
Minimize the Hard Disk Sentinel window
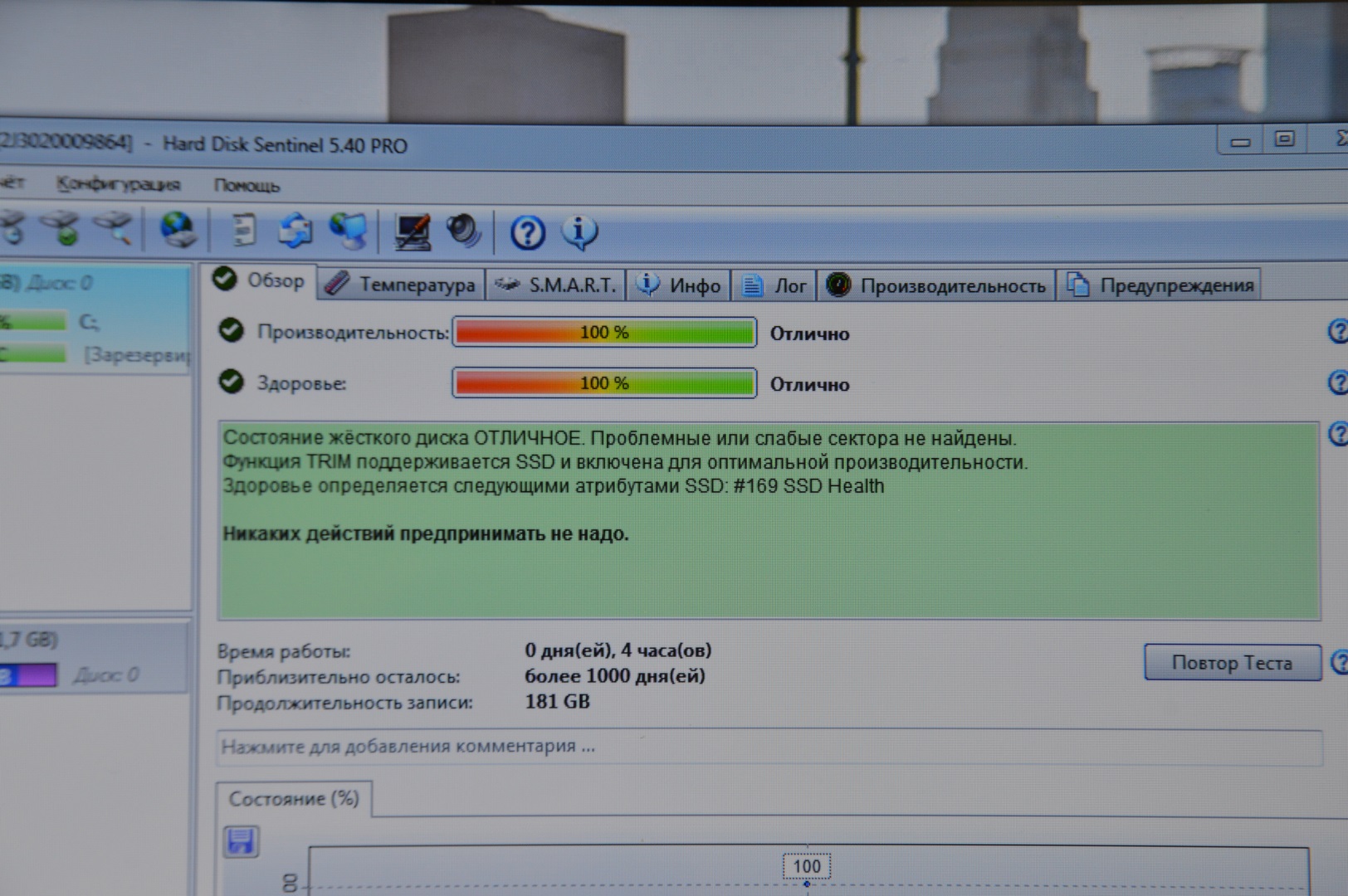1240,141
